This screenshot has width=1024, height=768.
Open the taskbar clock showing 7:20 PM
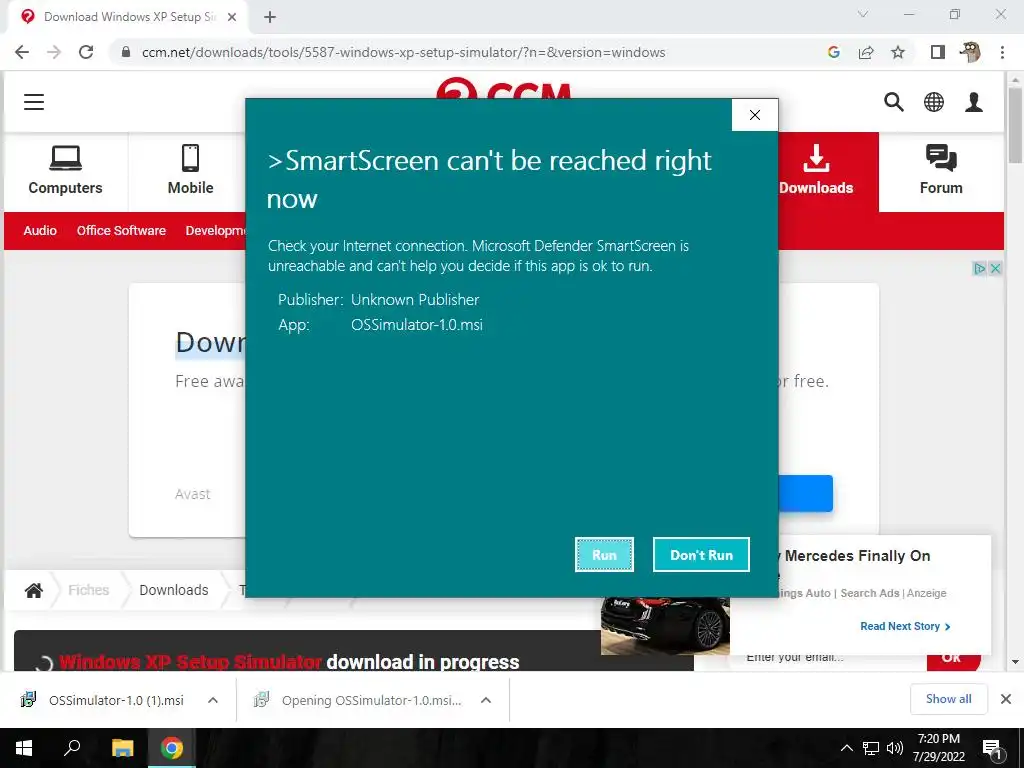point(939,748)
